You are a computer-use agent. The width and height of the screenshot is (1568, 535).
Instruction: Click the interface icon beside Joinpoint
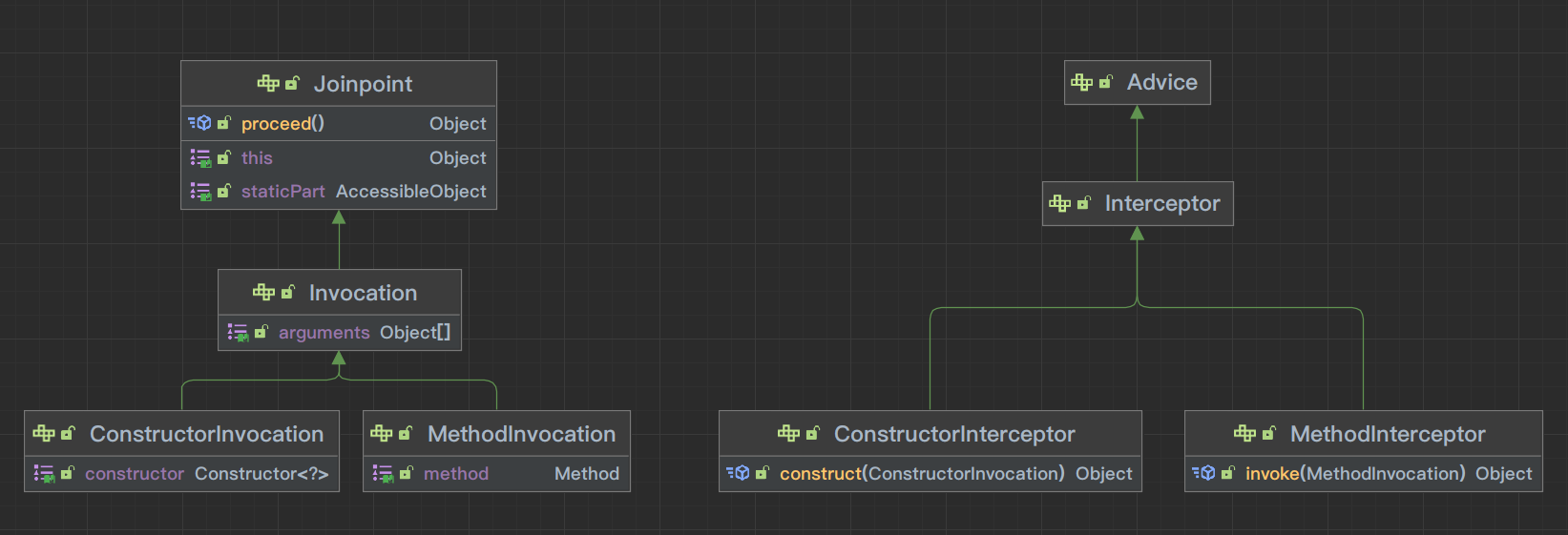tap(268, 84)
